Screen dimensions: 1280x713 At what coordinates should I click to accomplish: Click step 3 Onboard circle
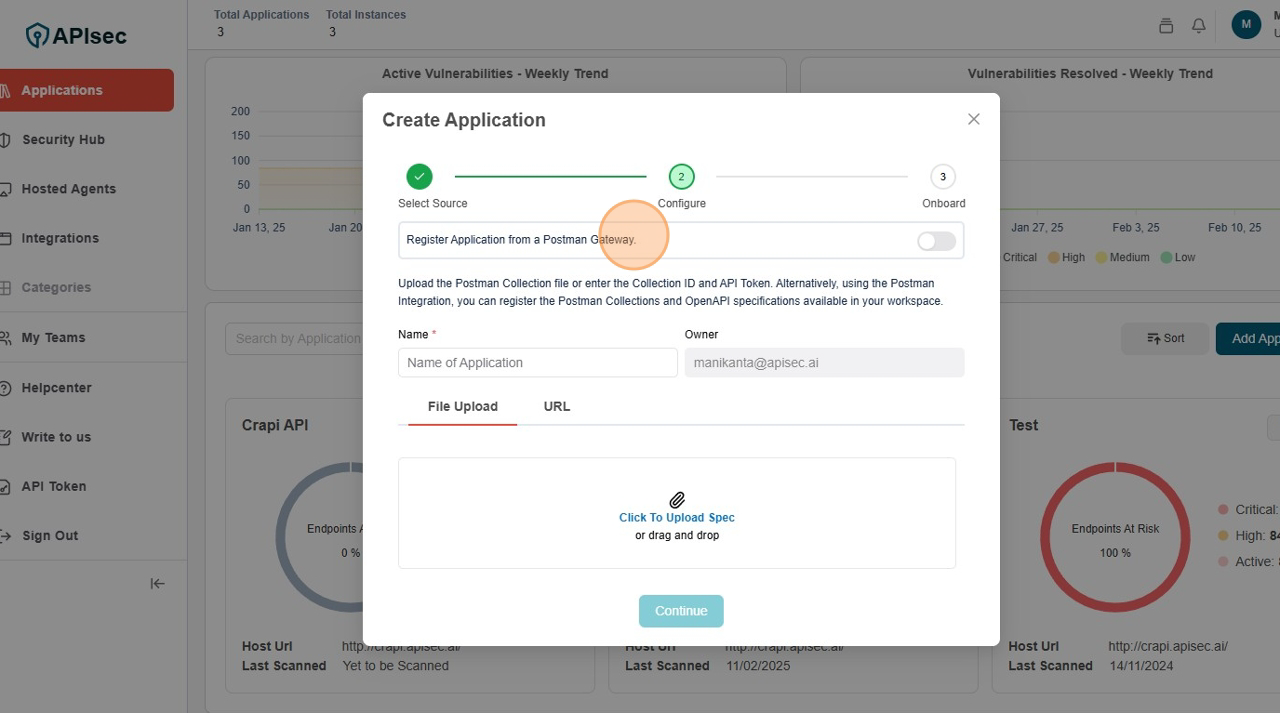point(942,177)
